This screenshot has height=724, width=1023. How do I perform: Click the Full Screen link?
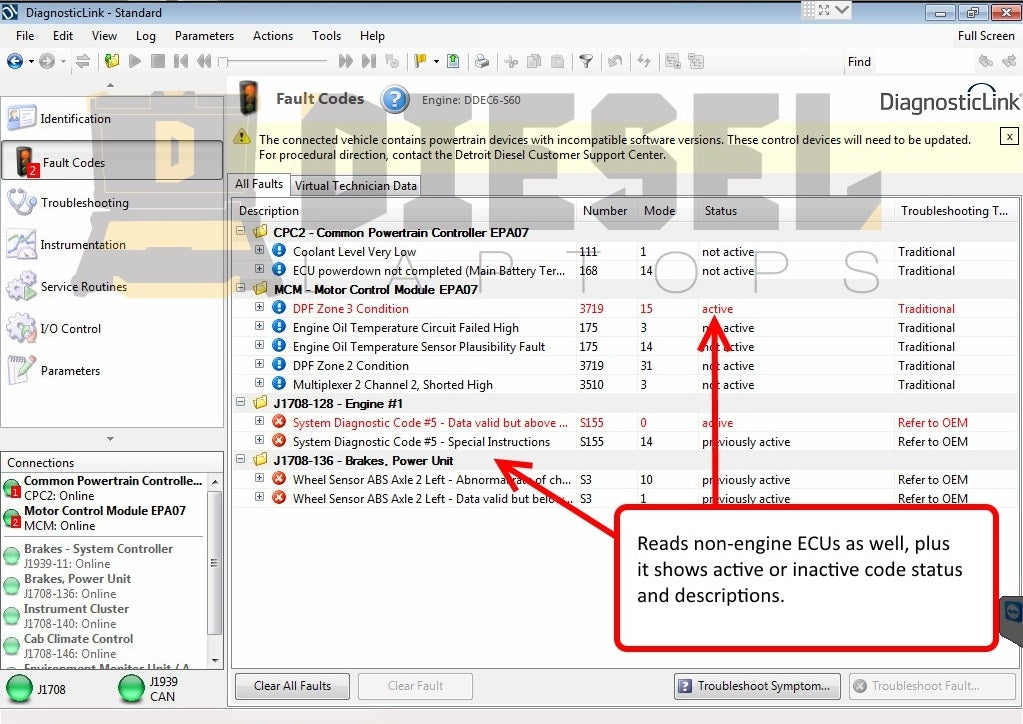point(986,36)
